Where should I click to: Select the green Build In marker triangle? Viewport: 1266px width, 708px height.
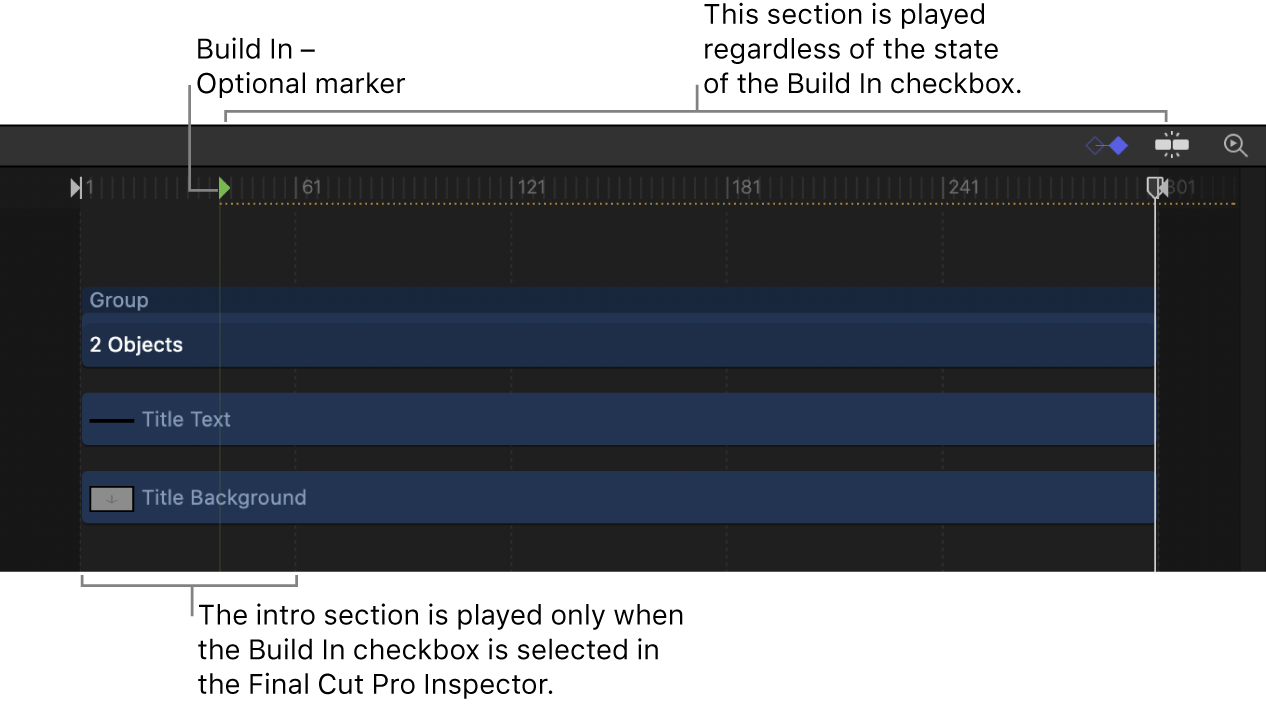pyautogui.click(x=224, y=187)
